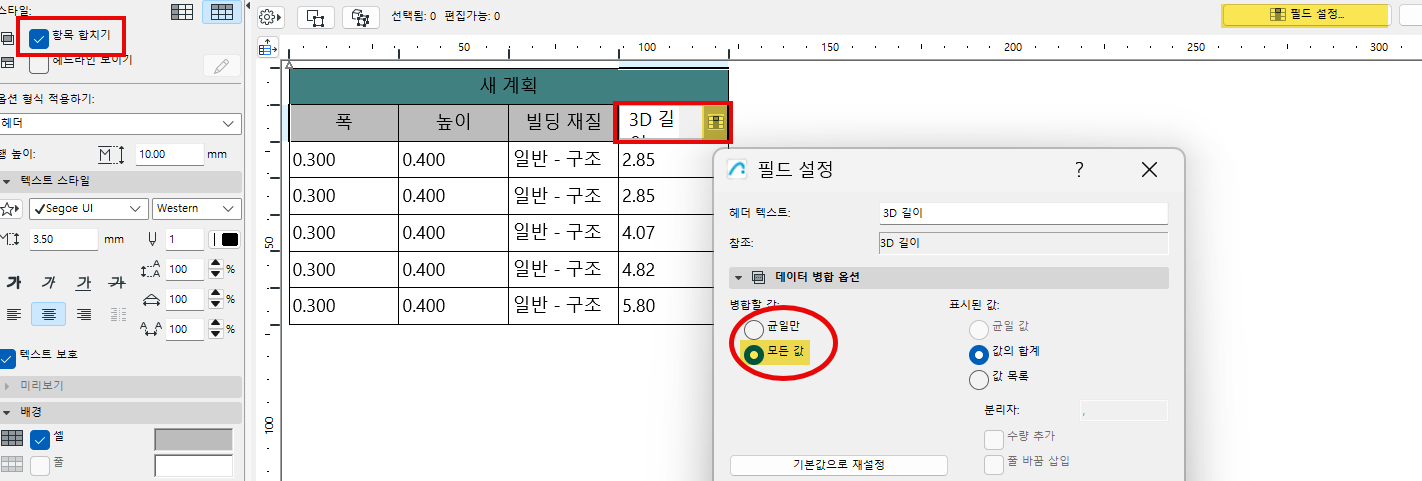Viewport: 1422px width, 481px height.
Task: Toggle bold text 가 style
Action: [14, 282]
